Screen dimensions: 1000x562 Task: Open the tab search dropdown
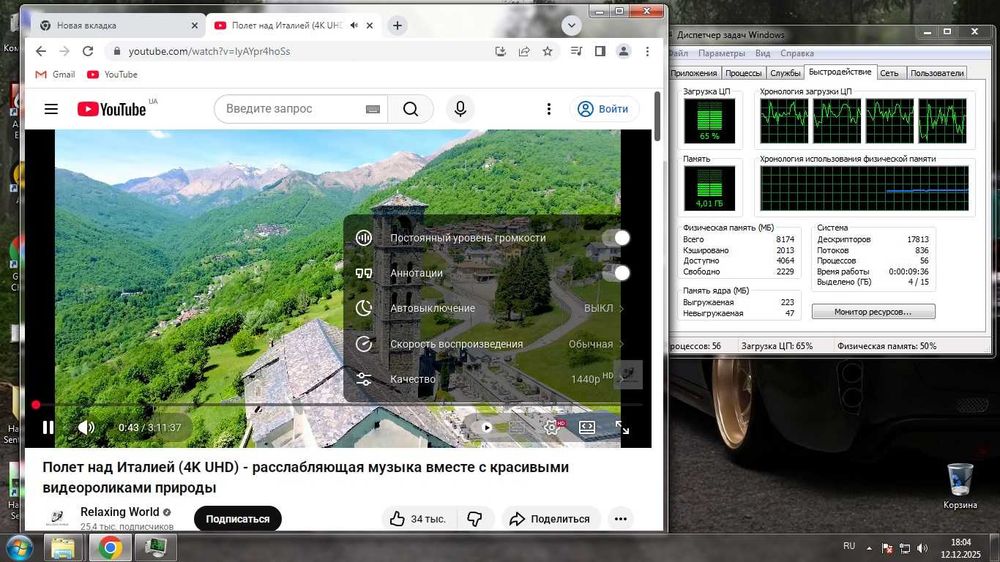pos(571,26)
